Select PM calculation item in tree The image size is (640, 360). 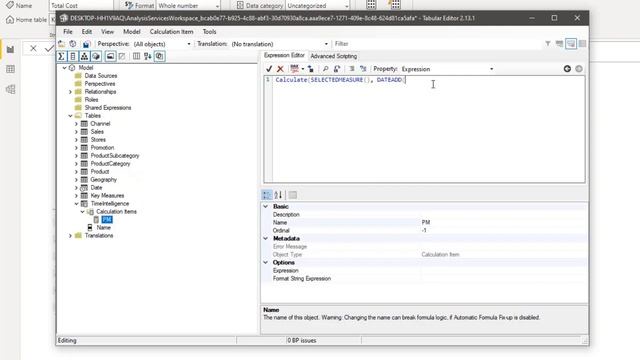(107, 220)
